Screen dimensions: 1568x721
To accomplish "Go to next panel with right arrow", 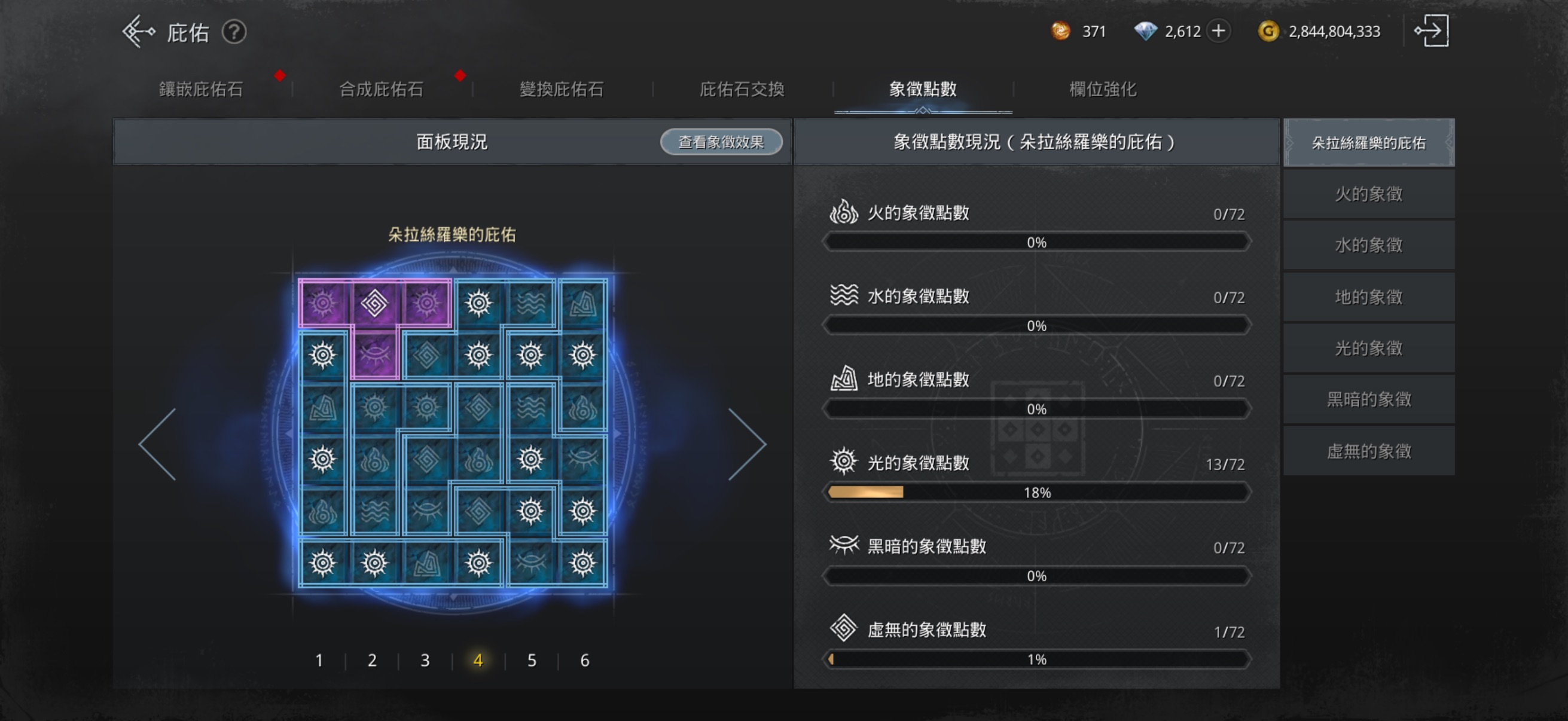I will (748, 444).
